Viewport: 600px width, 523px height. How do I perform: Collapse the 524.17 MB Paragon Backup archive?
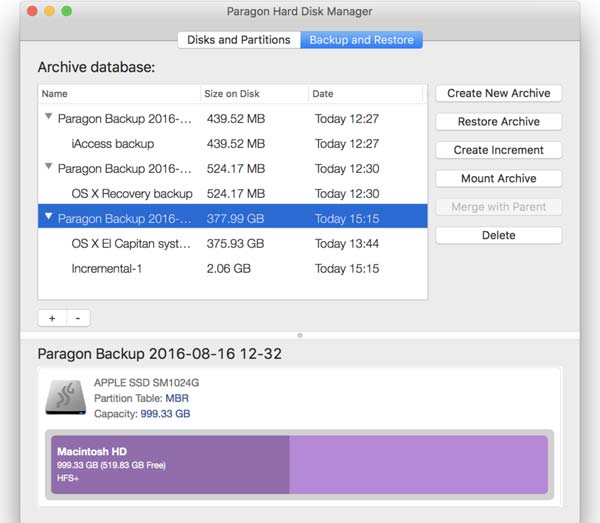tap(49, 166)
